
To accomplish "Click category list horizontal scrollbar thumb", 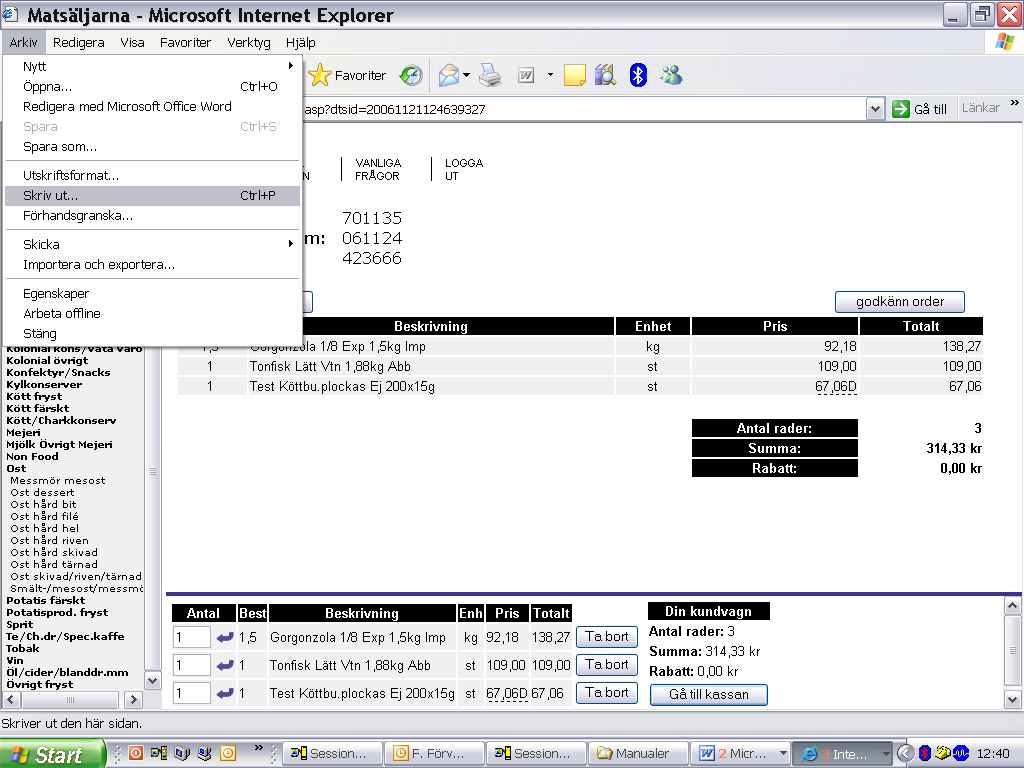I will [71, 699].
